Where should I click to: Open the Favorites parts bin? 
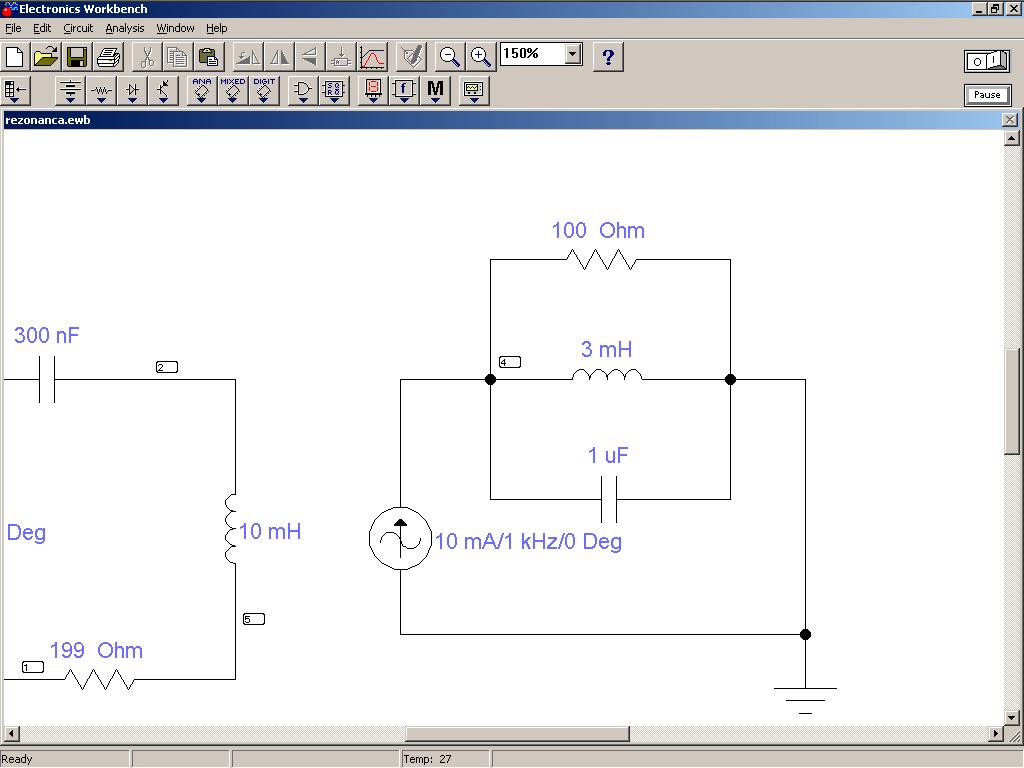coord(16,91)
